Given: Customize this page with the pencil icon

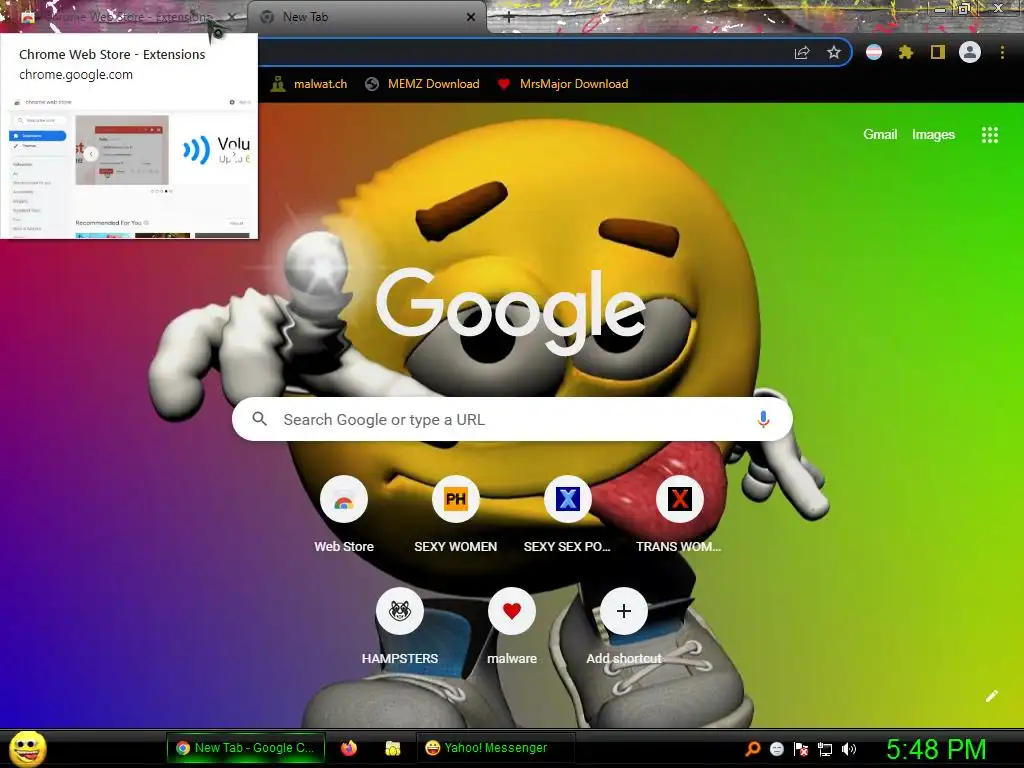Looking at the screenshot, I should (992, 696).
